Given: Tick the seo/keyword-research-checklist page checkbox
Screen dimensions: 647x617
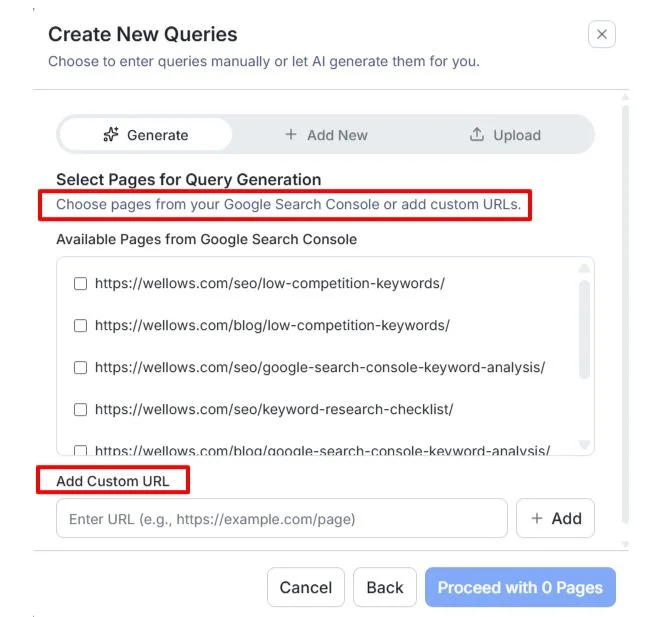Looking at the screenshot, I should pos(81,410).
